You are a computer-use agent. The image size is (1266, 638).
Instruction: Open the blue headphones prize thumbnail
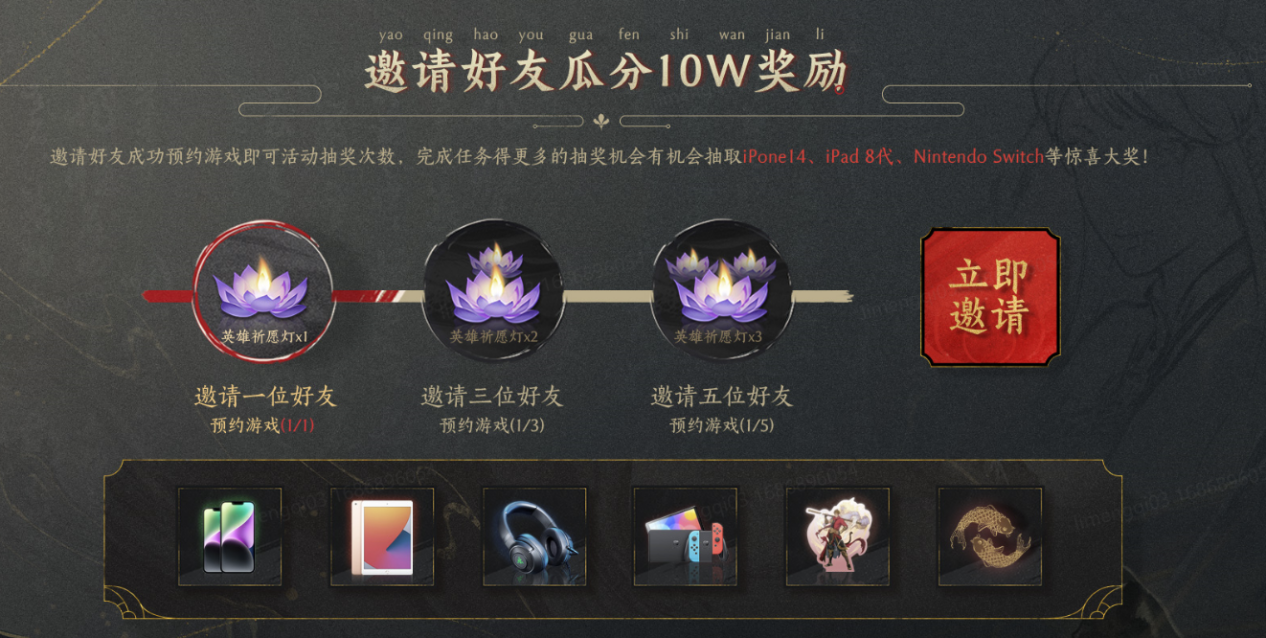pyautogui.click(x=534, y=537)
